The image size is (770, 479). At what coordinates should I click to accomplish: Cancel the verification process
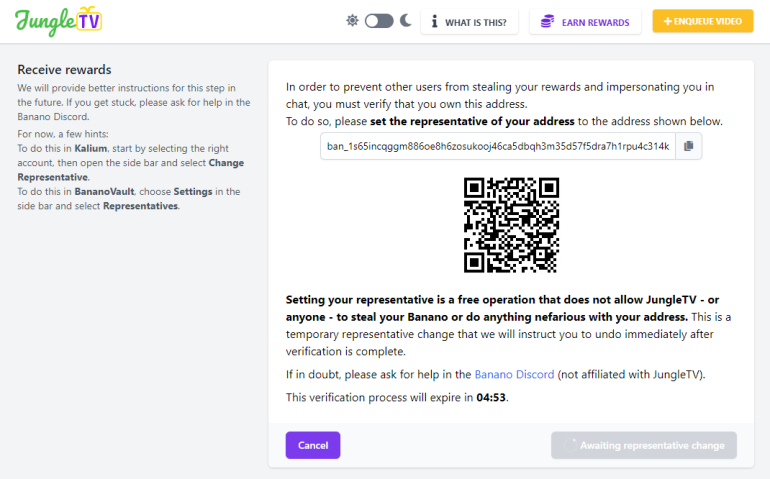point(313,445)
